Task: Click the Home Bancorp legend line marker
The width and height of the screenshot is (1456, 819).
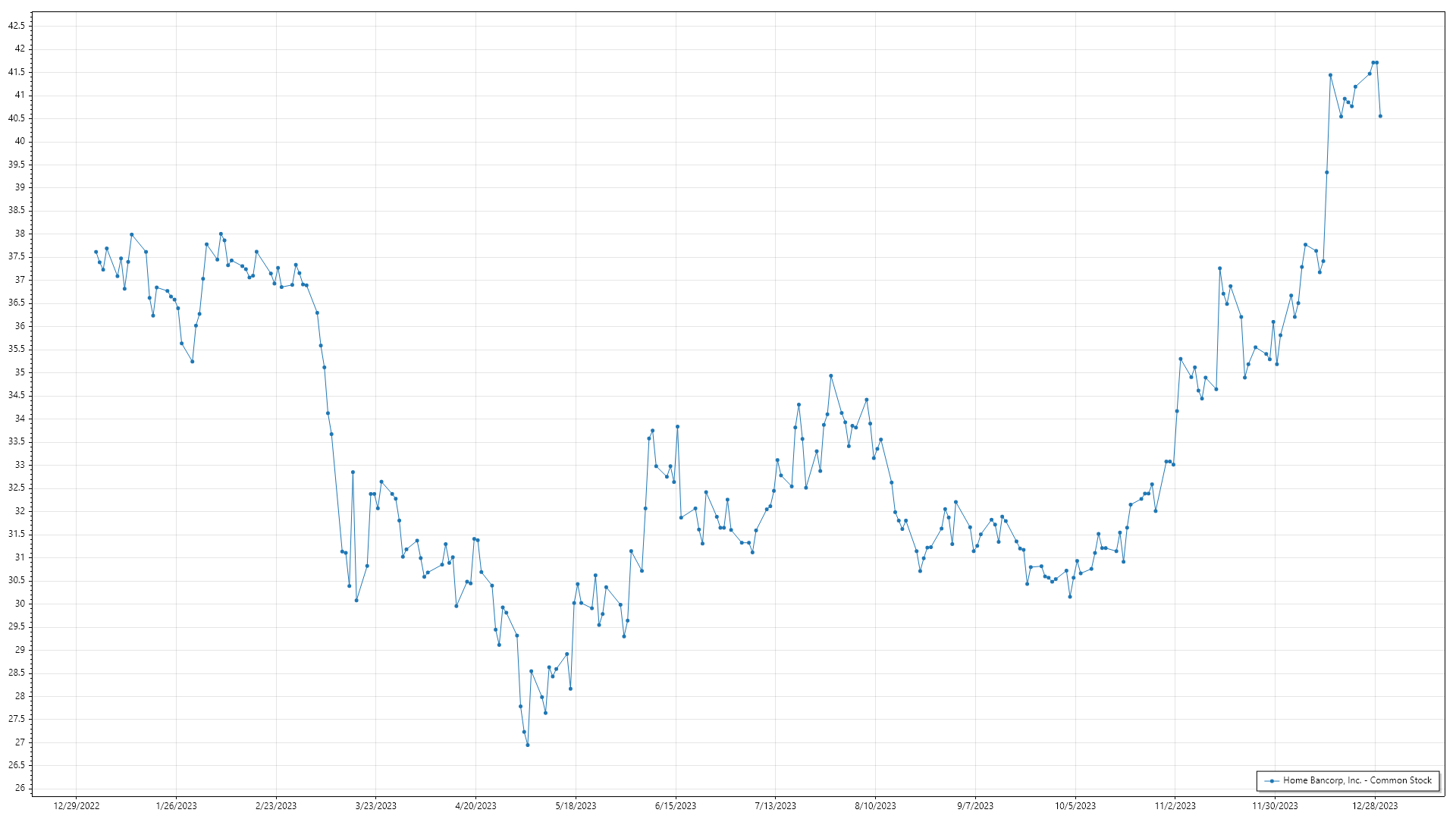Action: coord(1272,780)
